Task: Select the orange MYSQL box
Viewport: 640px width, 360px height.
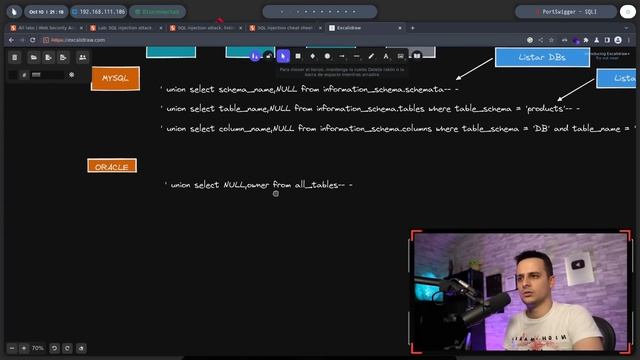Action: click(x=116, y=78)
